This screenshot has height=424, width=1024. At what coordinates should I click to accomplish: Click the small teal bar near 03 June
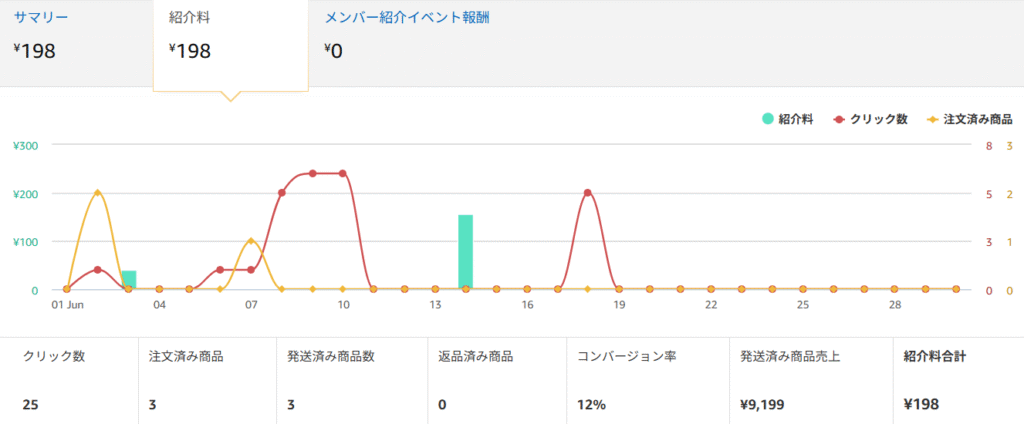click(x=129, y=279)
